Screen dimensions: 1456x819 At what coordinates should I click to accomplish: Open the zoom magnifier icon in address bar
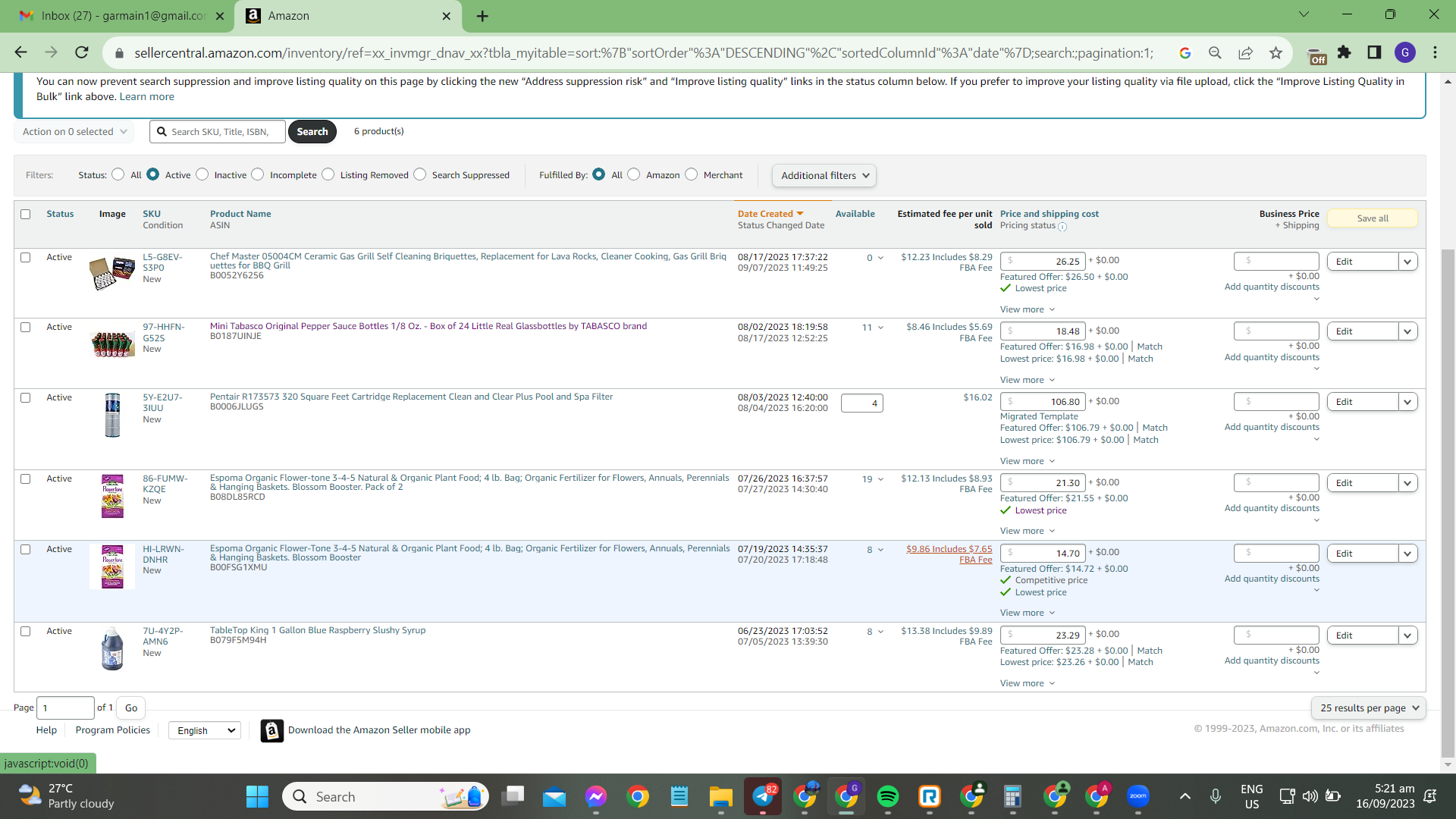(1215, 52)
